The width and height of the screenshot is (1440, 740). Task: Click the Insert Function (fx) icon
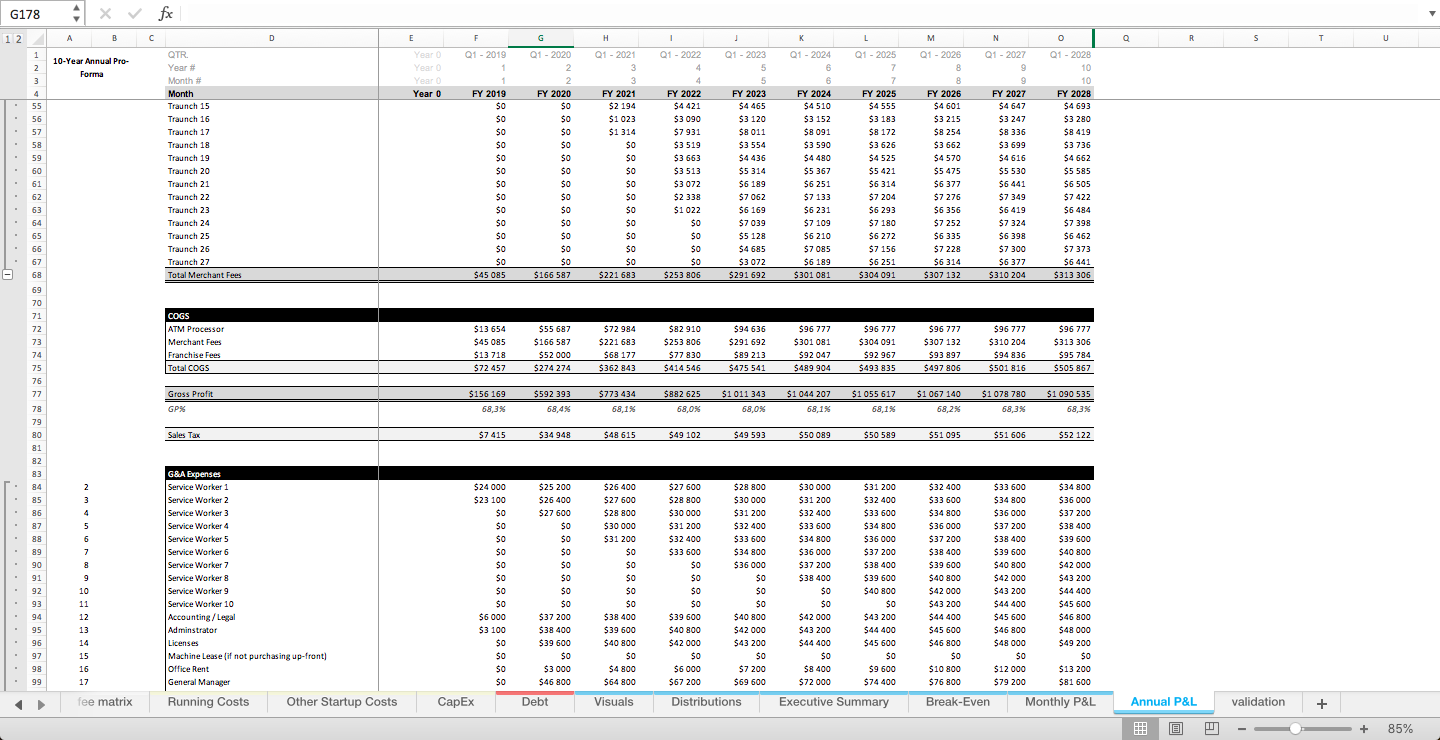[166, 12]
